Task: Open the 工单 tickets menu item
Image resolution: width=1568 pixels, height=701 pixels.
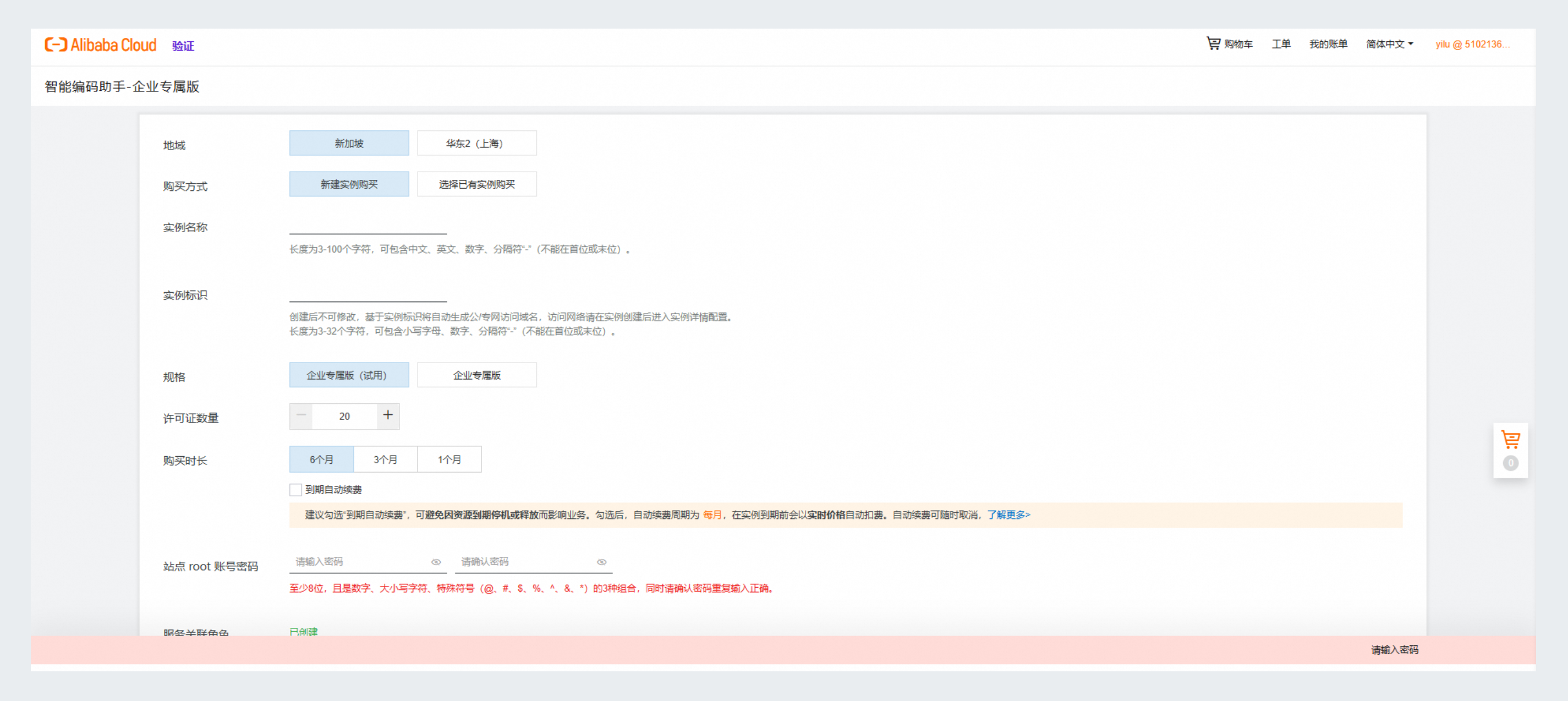Action: pos(1281,44)
